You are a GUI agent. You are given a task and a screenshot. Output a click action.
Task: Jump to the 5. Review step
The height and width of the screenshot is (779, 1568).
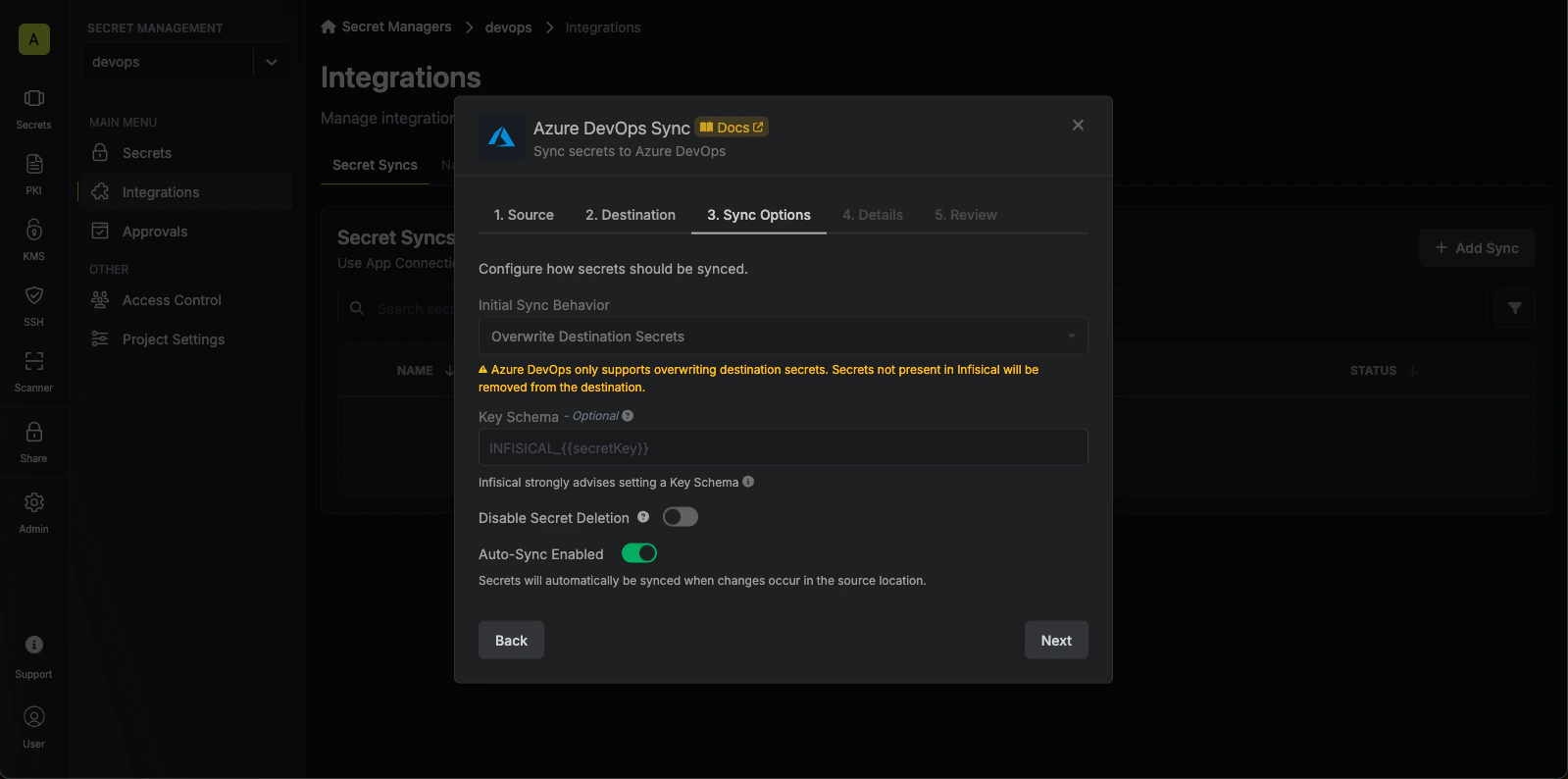966,215
